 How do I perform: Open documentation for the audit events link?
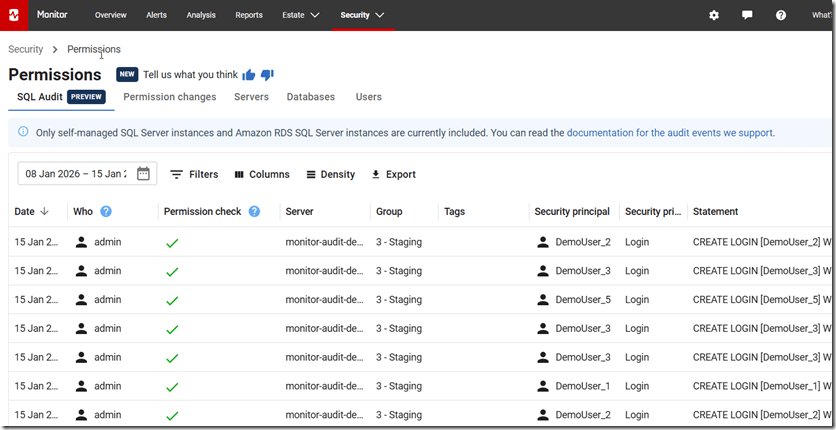pyautogui.click(x=670, y=132)
